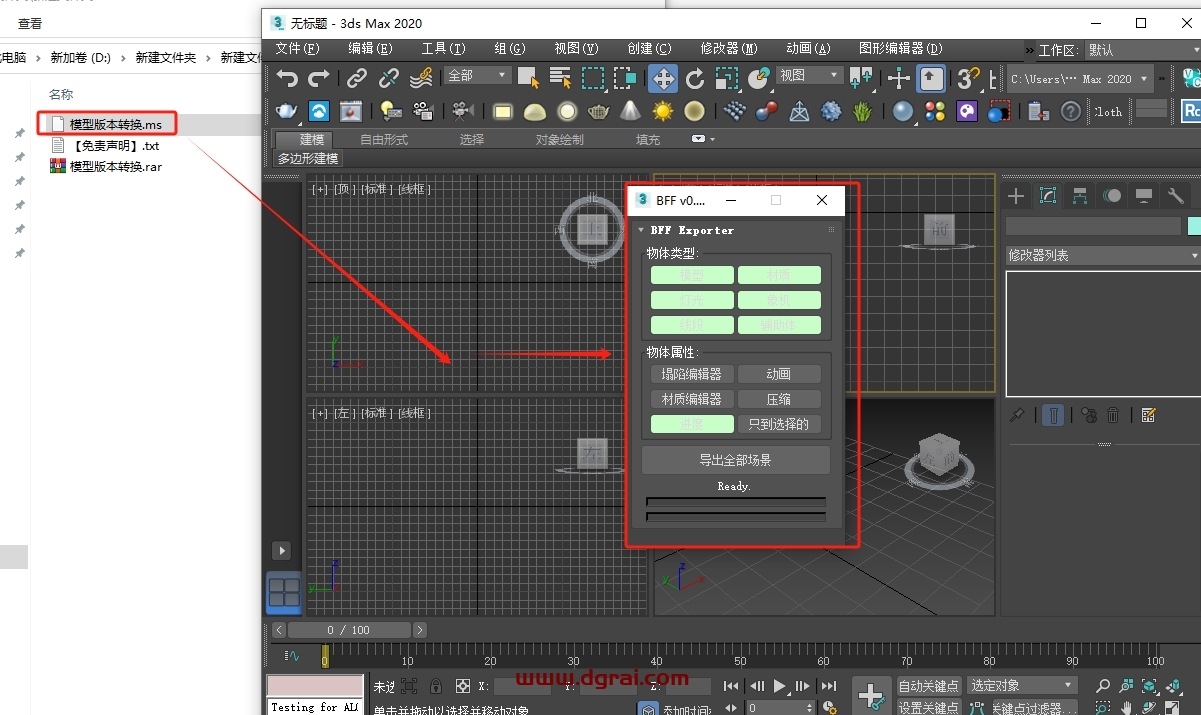Open the 选定对象 key filter dropdown
Viewport: 1201px width, 715px height.
[x=1022, y=685]
